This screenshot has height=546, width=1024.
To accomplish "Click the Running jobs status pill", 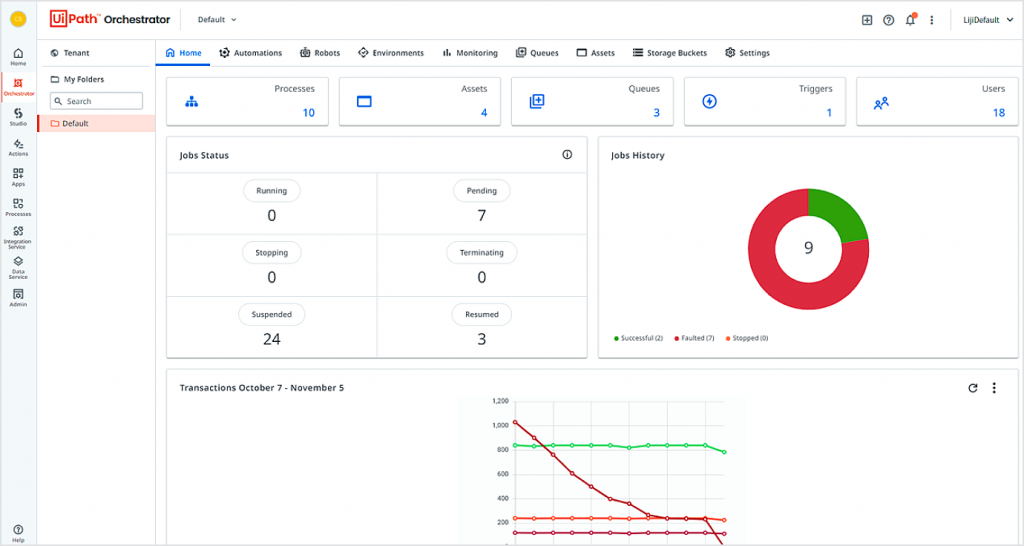I will pos(272,191).
